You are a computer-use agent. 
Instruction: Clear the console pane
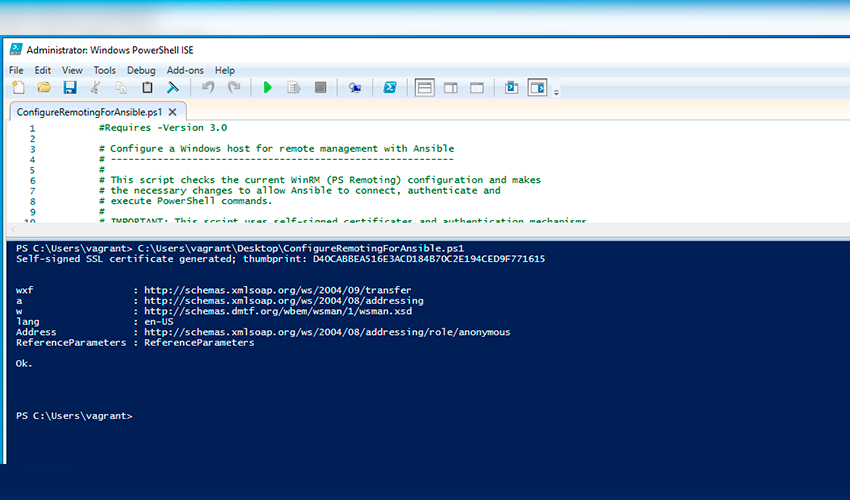(172, 87)
